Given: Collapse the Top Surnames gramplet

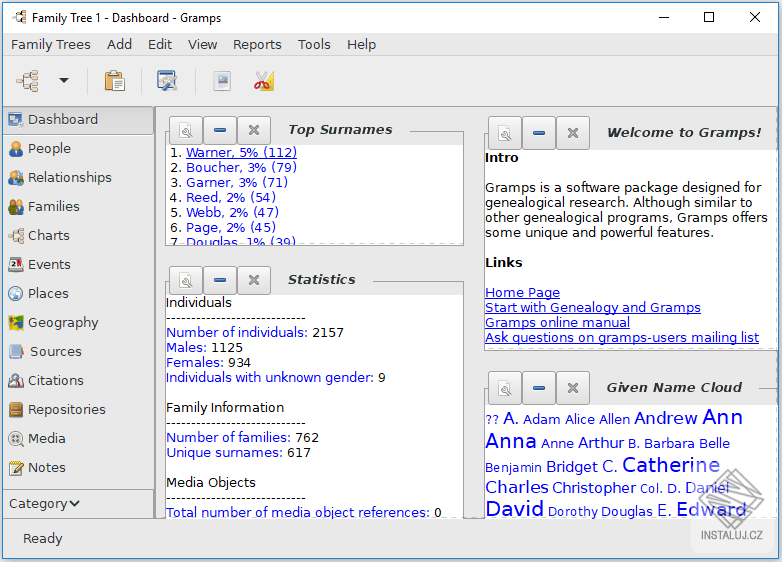Looking at the screenshot, I should pos(220,130).
